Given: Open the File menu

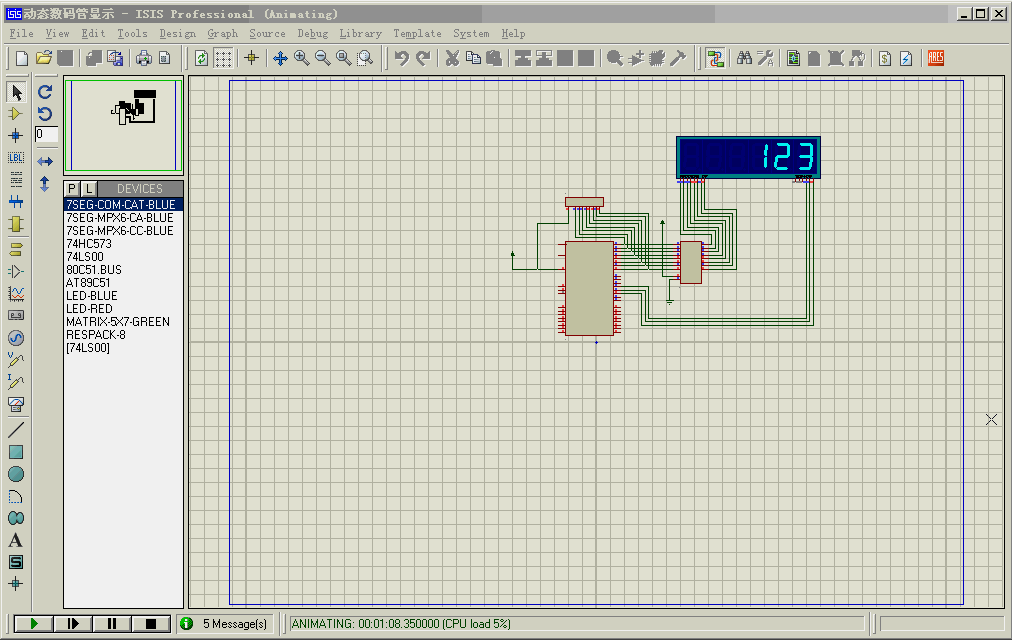Looking at the screenshot, I should [x=21, y=34].
